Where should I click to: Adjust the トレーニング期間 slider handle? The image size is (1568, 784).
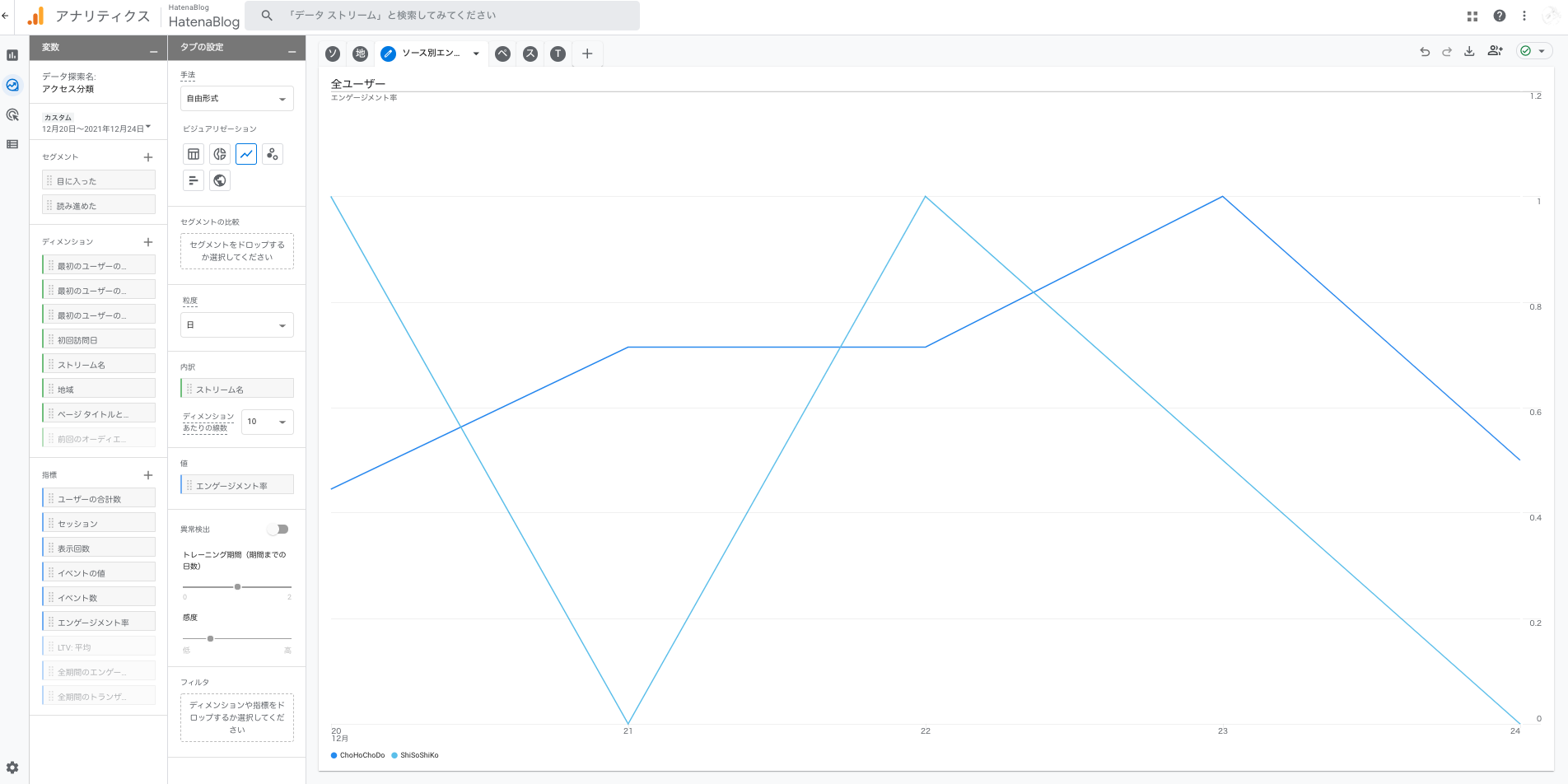(x=237, y=587)
